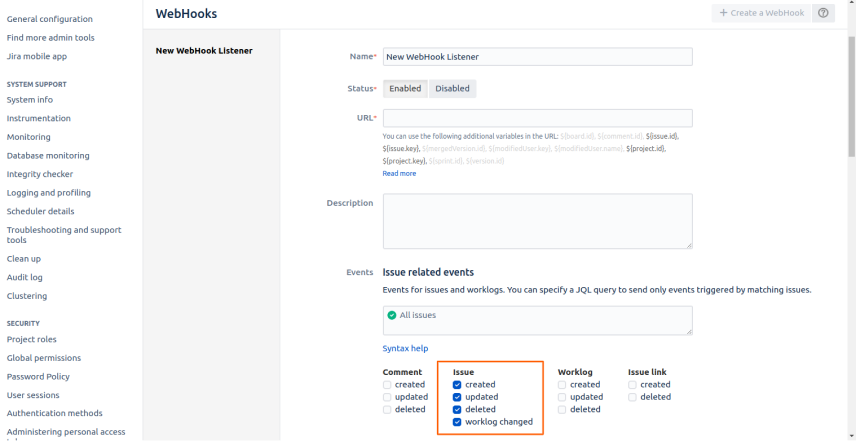Open Project roles page
Image resolution: width=856 pixels, height=441 pixels.
[x=31, y=339]
